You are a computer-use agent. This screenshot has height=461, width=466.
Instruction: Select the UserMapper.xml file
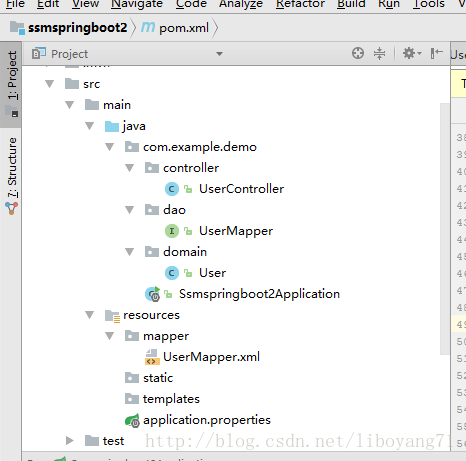pos(211,357)
